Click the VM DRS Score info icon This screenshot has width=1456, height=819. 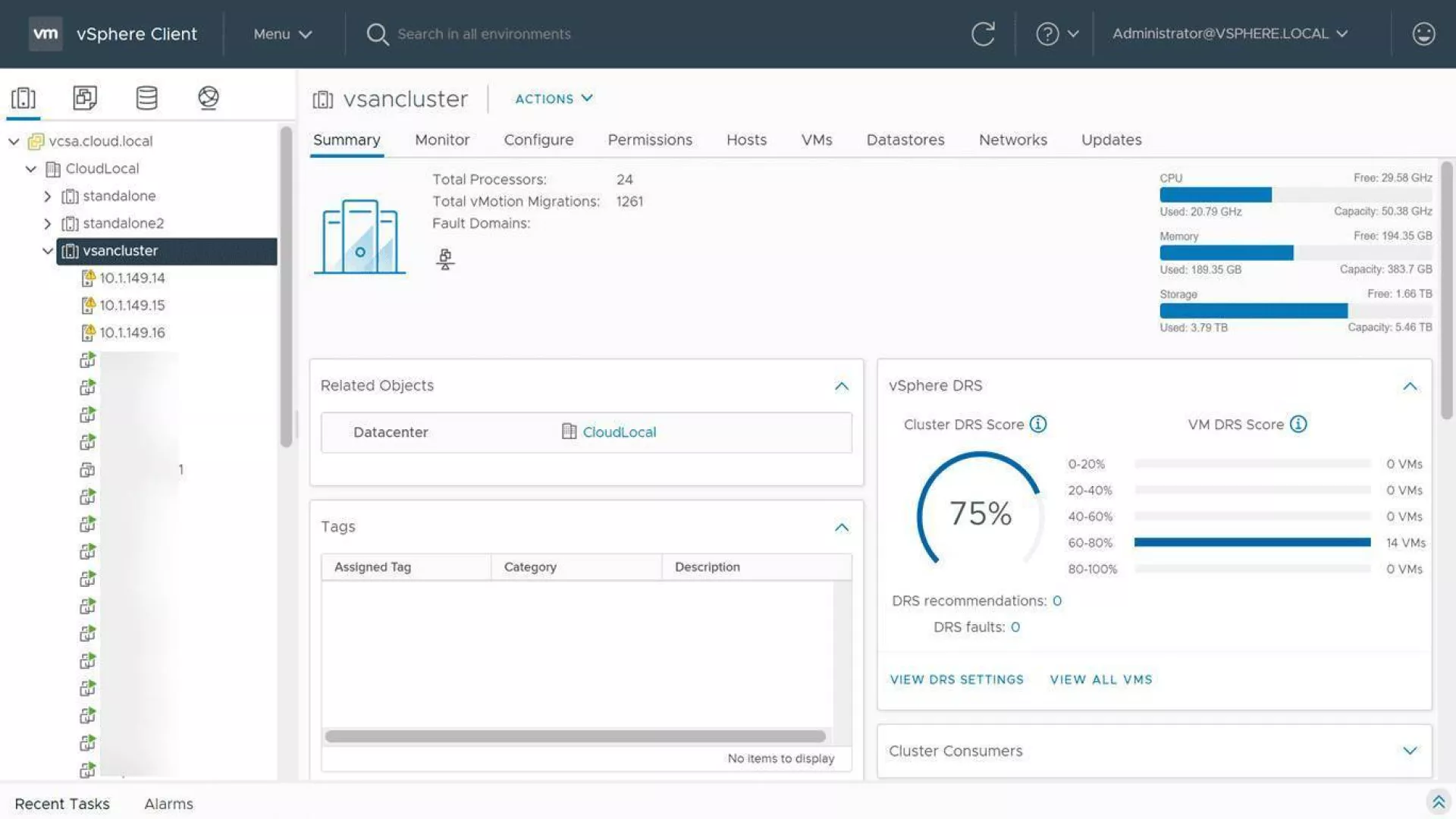point(1298,425)
